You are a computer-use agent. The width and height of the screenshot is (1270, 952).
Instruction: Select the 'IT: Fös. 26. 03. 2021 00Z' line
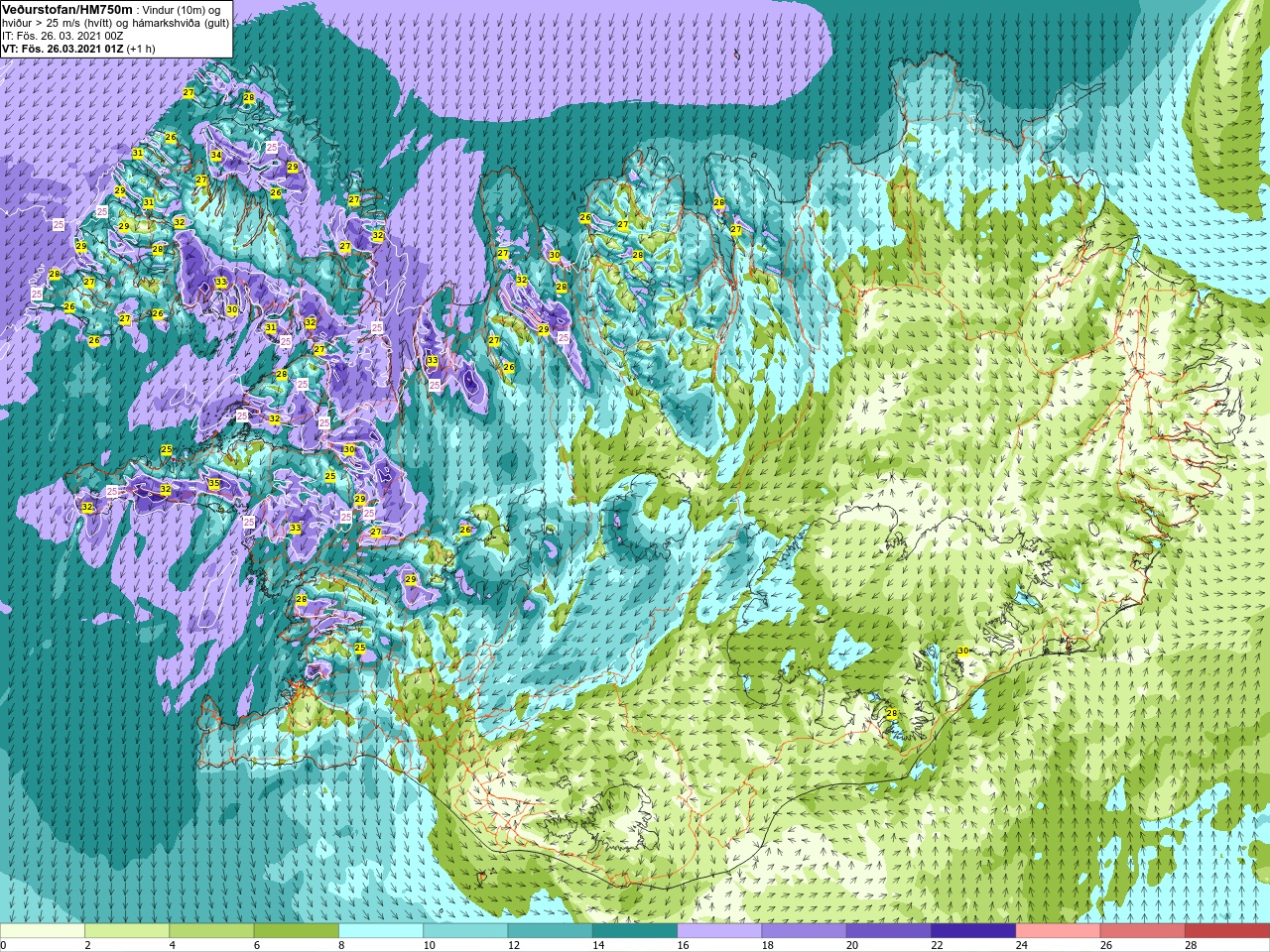(x=63, y=36)
